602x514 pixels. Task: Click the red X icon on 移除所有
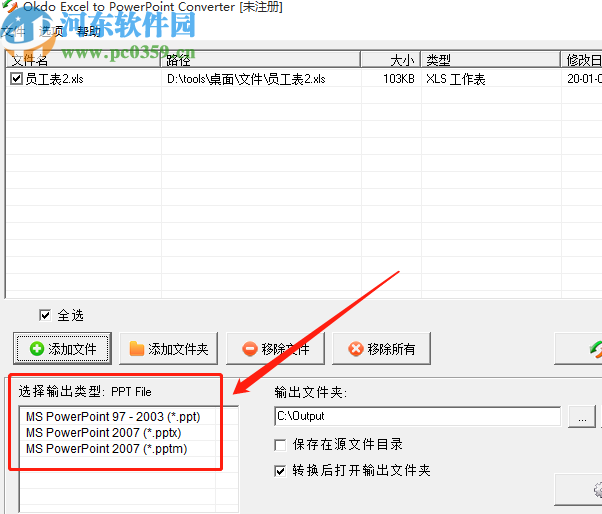tap(356, 349)
